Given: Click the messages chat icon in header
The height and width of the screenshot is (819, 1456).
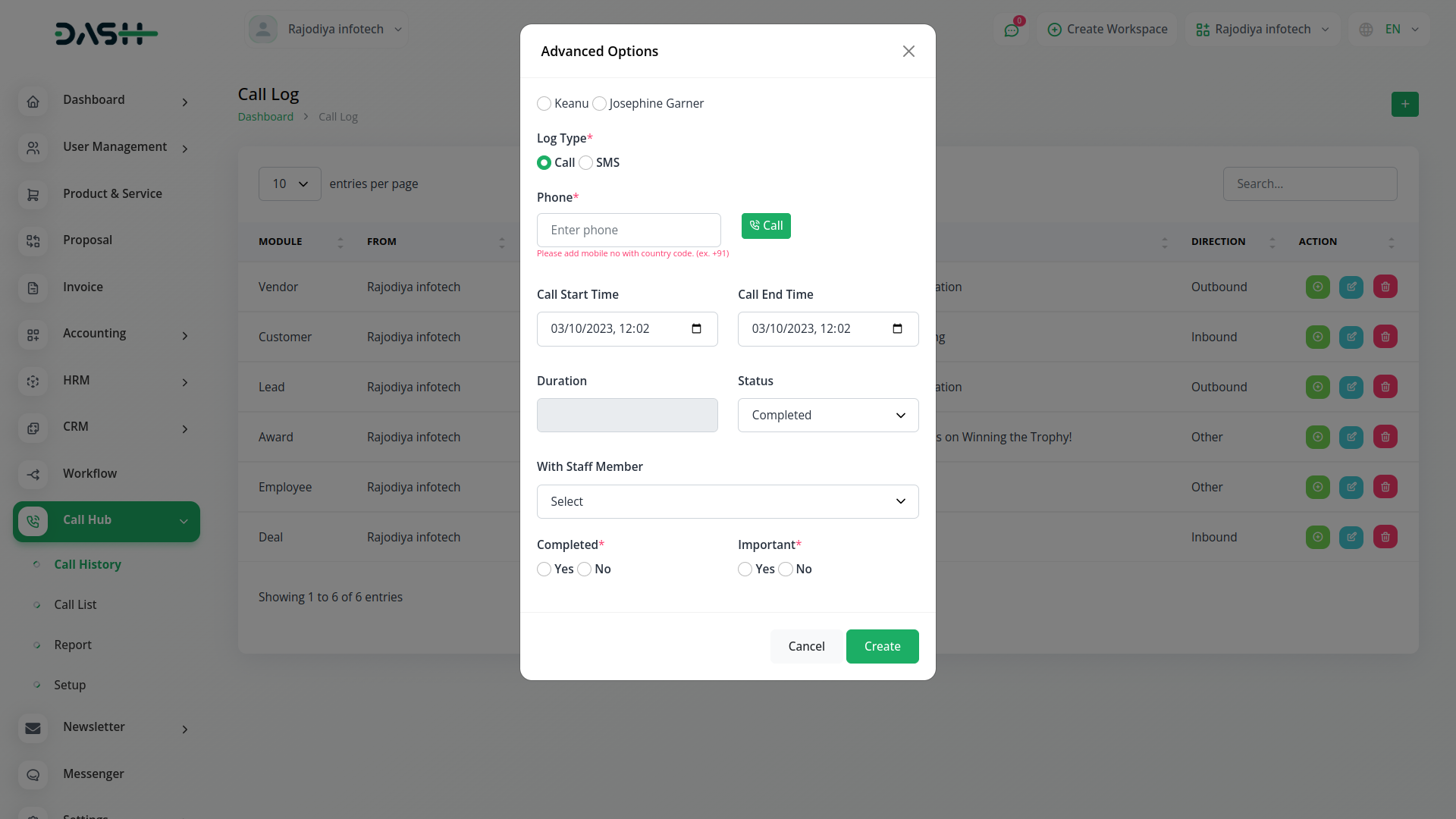Looking at the screenshot, I should [1011, 30].
